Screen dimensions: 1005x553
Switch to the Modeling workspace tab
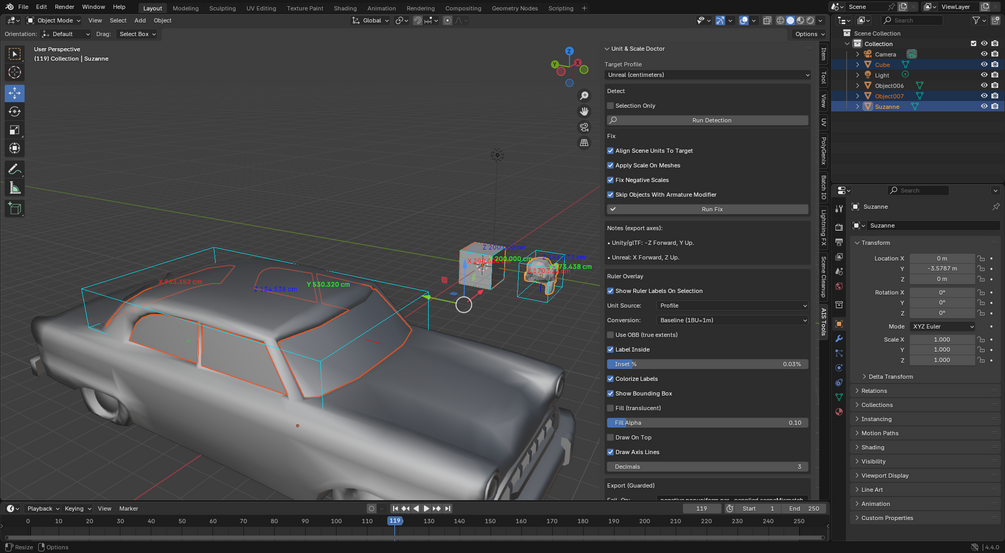pyautogui.click(x=185, y=8)
